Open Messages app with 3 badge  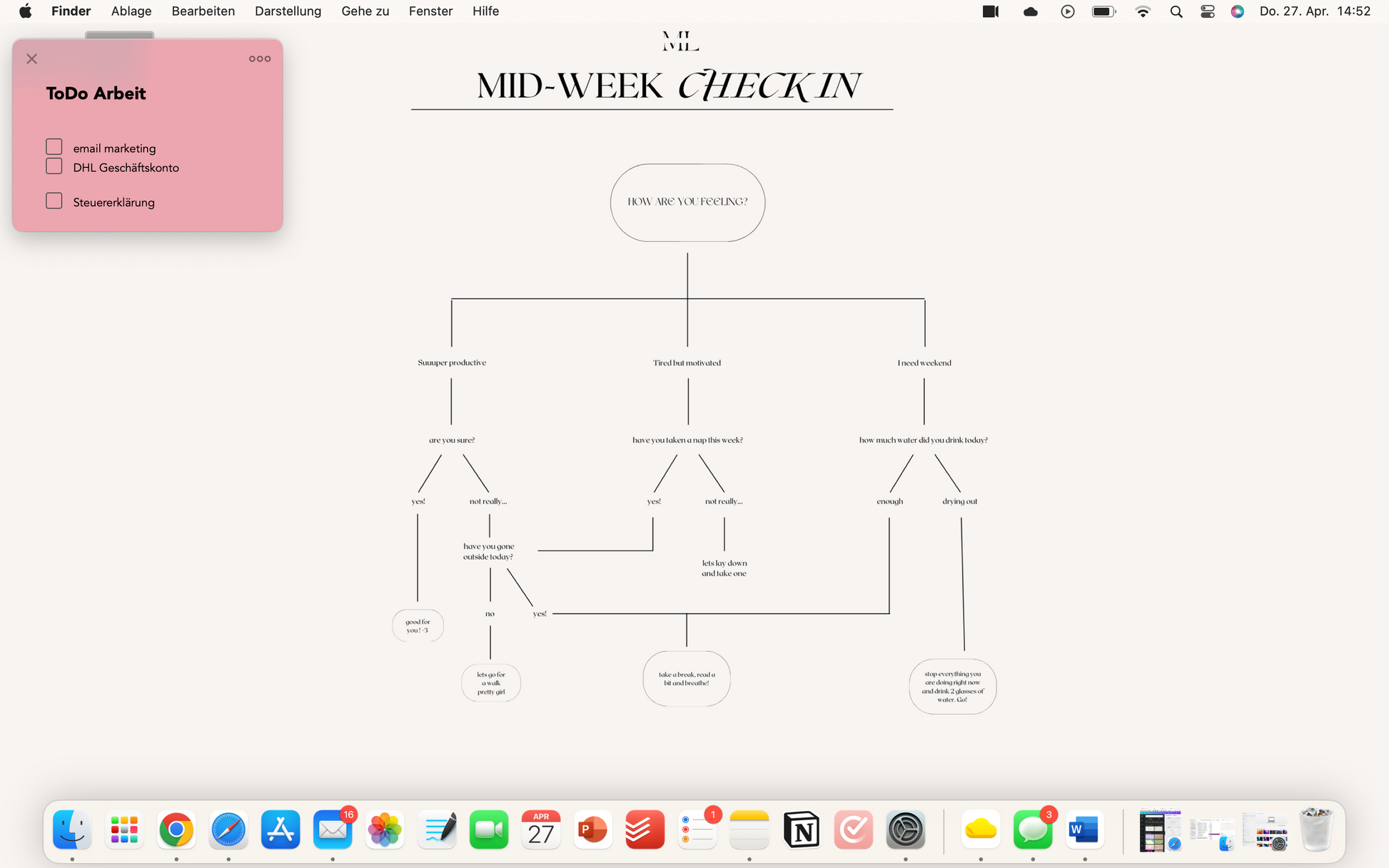(x=1032, y=829)
